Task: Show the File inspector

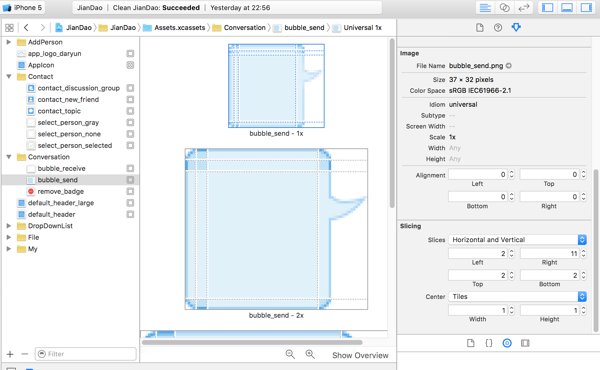Action: coord(479,28)
